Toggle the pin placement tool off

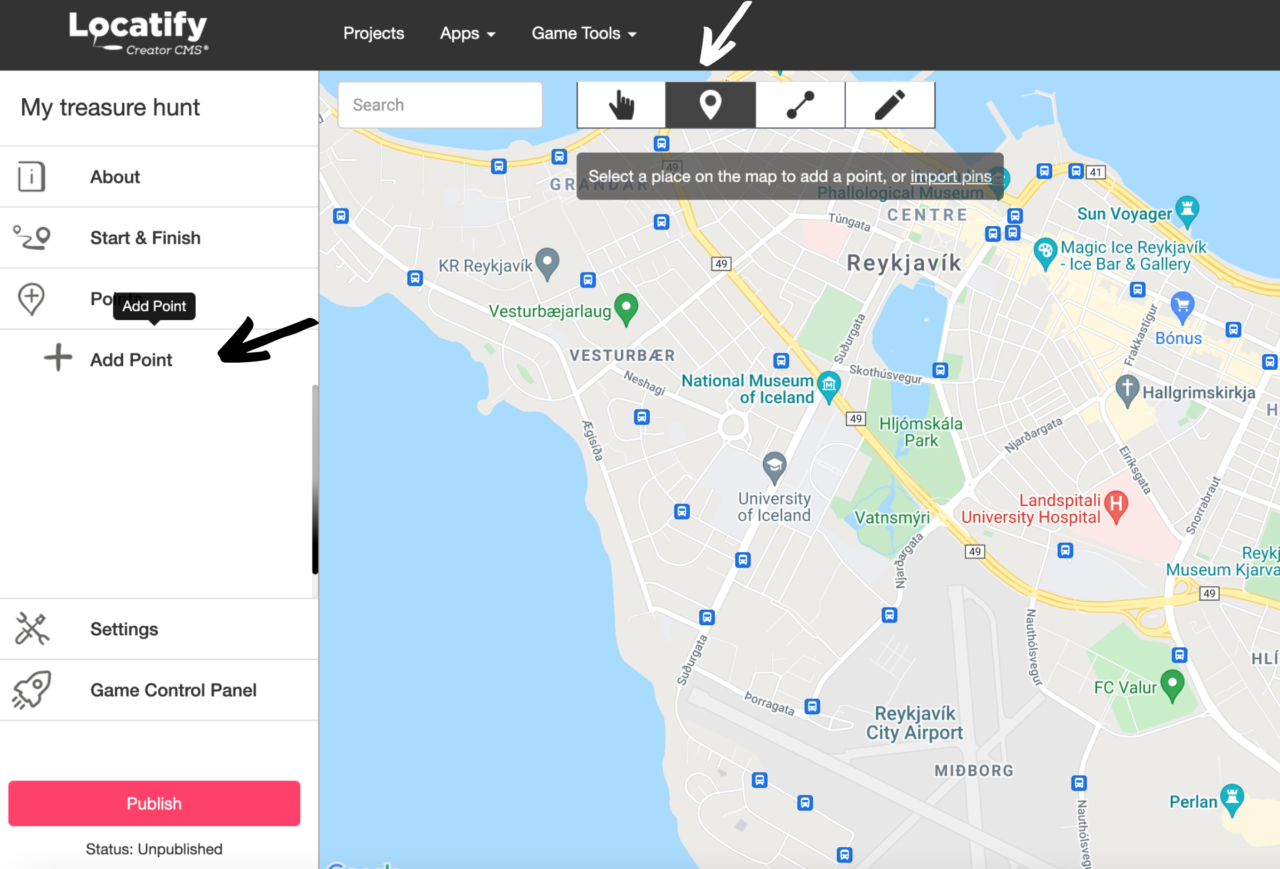[710, 104]
